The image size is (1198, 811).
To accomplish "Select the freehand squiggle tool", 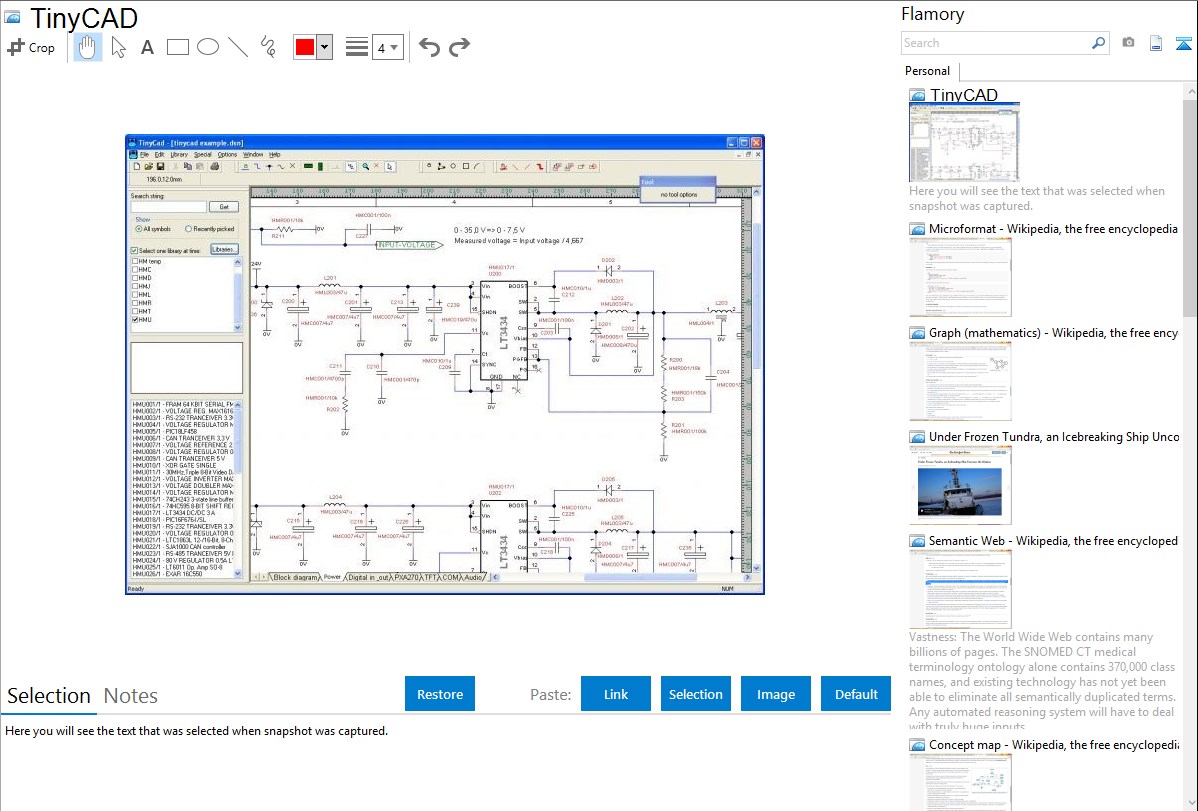I will [267, 47].
